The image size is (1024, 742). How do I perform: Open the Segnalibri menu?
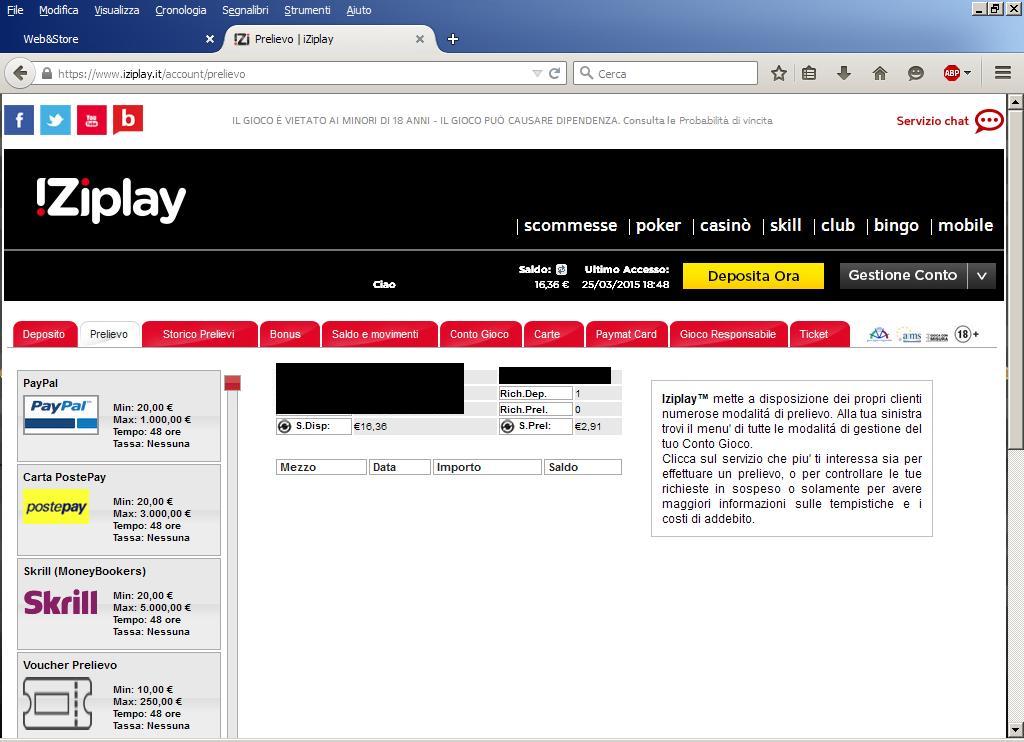click(246, 10)
